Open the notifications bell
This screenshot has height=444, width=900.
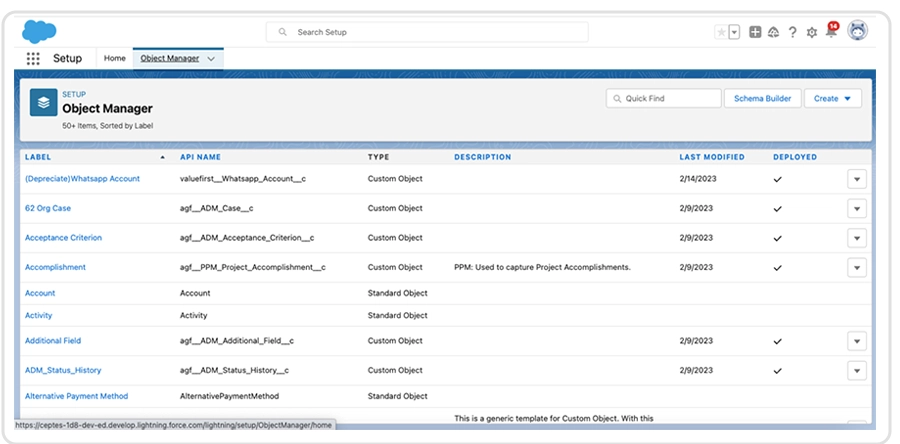[830, 32]
